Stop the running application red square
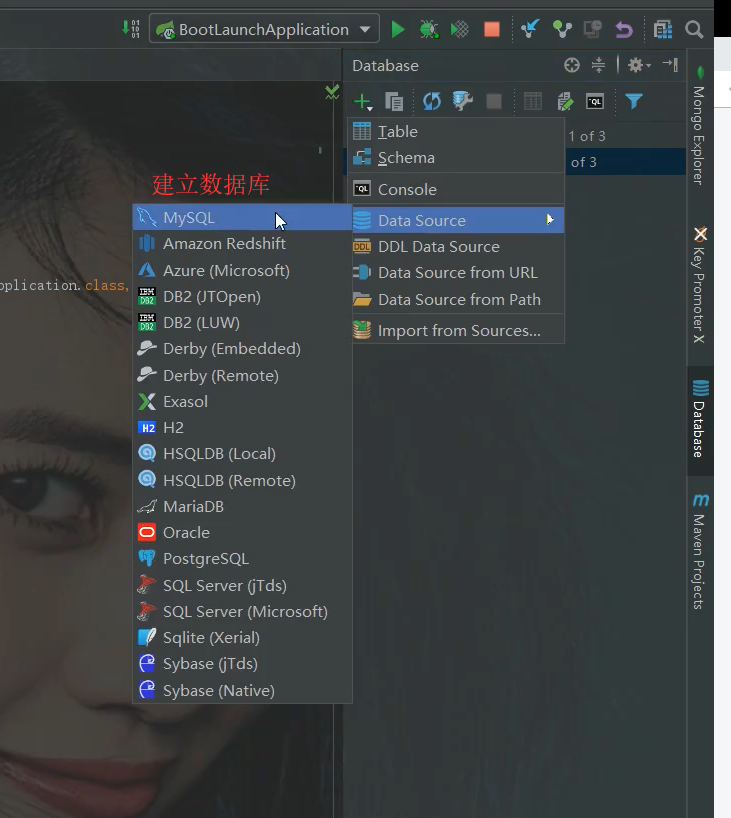This screenshot has width=731, height=818. coord(492,29)
